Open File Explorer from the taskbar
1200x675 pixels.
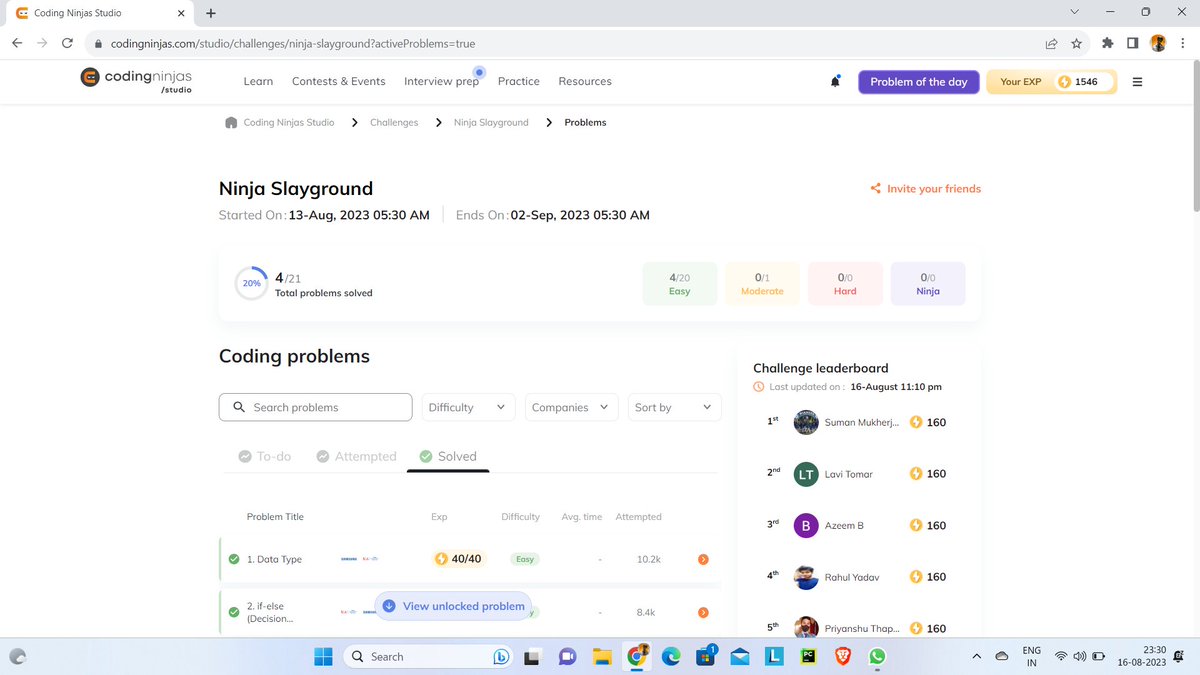[601, 656]
